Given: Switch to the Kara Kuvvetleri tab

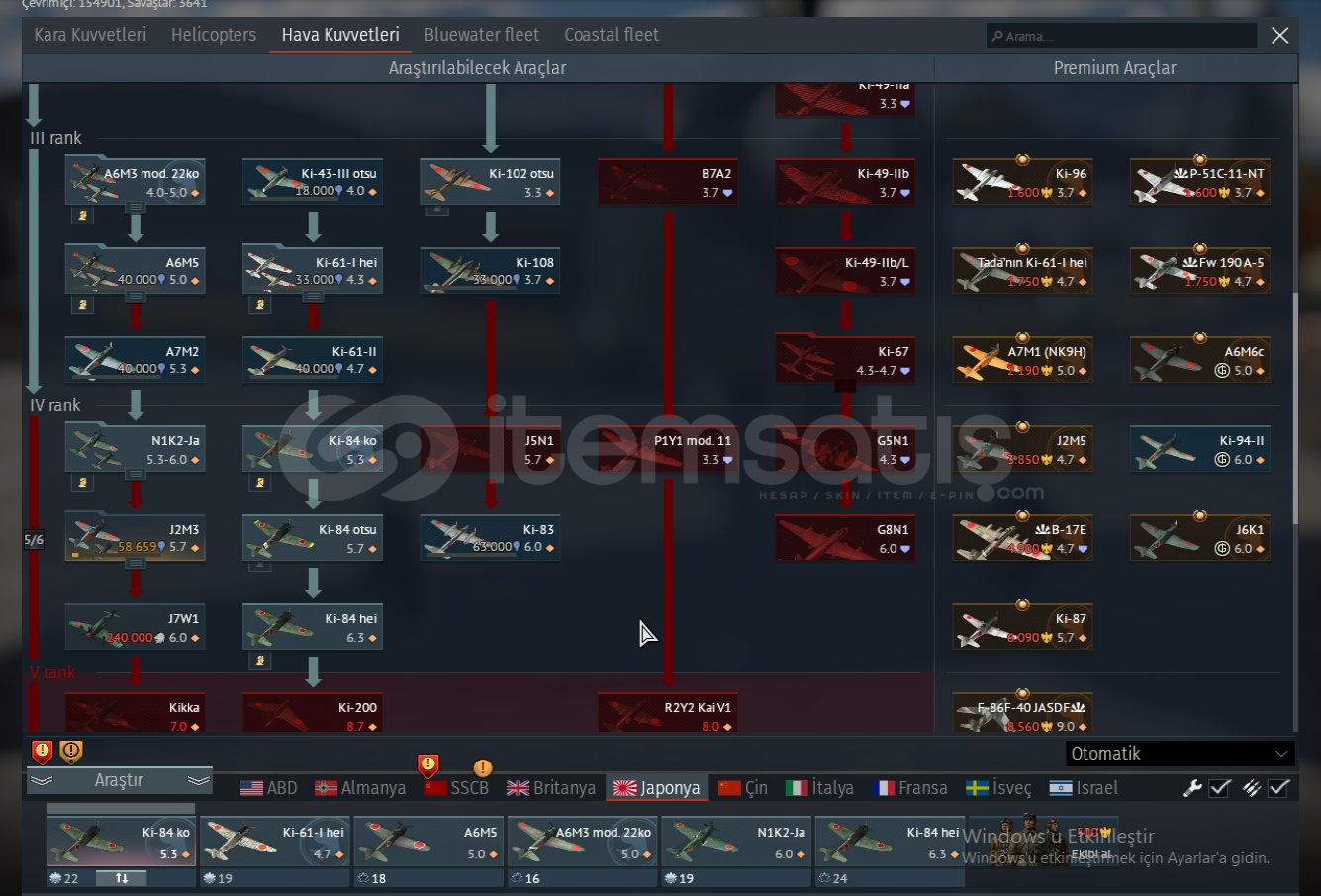Looking at the screenshot, I should 90,35.
